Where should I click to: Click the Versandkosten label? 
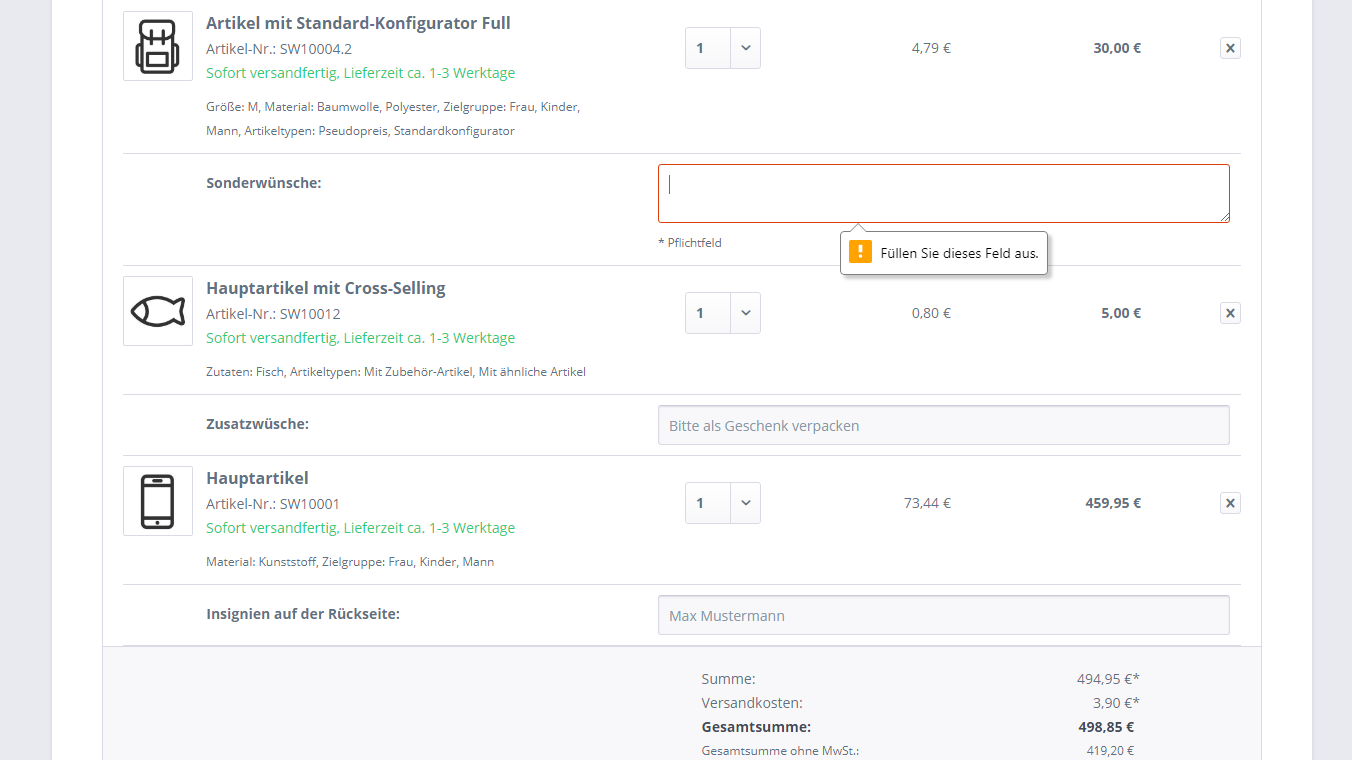point(752,703)
